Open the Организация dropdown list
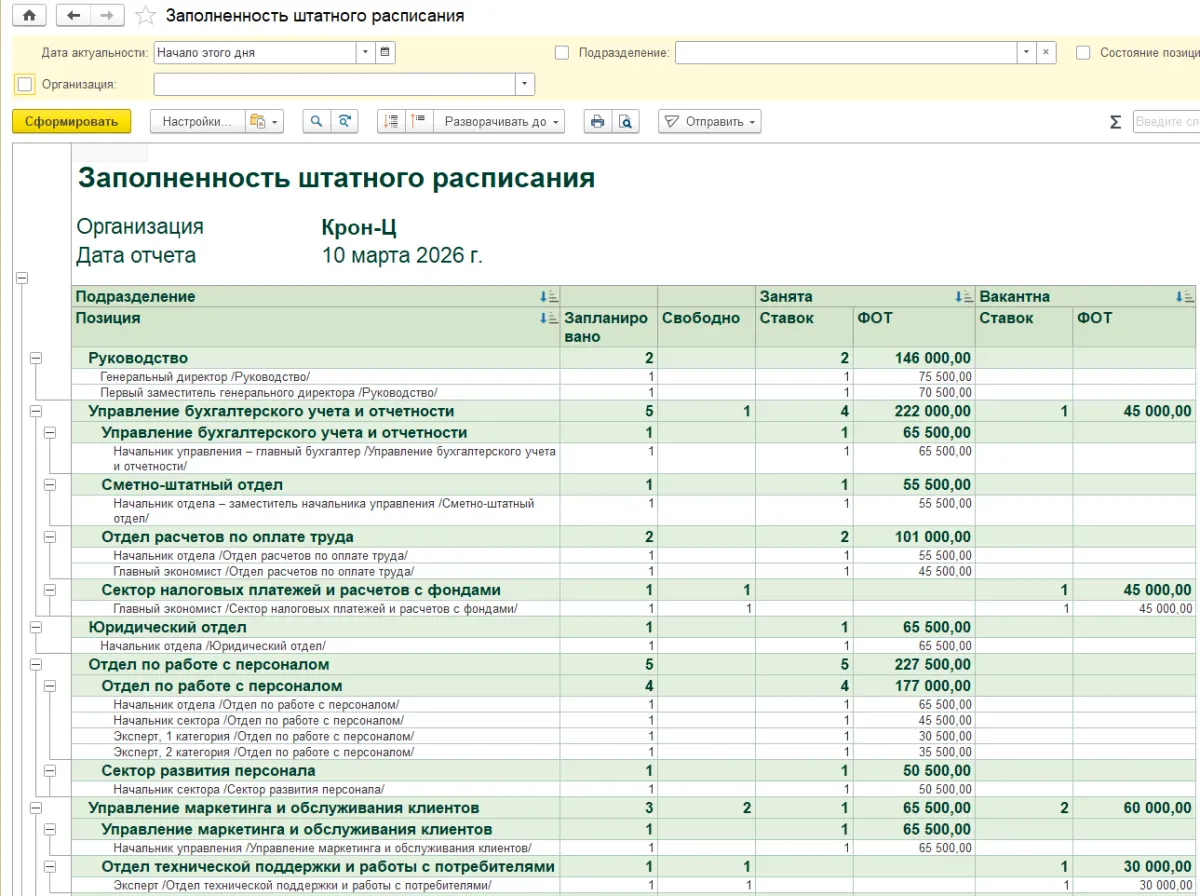 525,84
